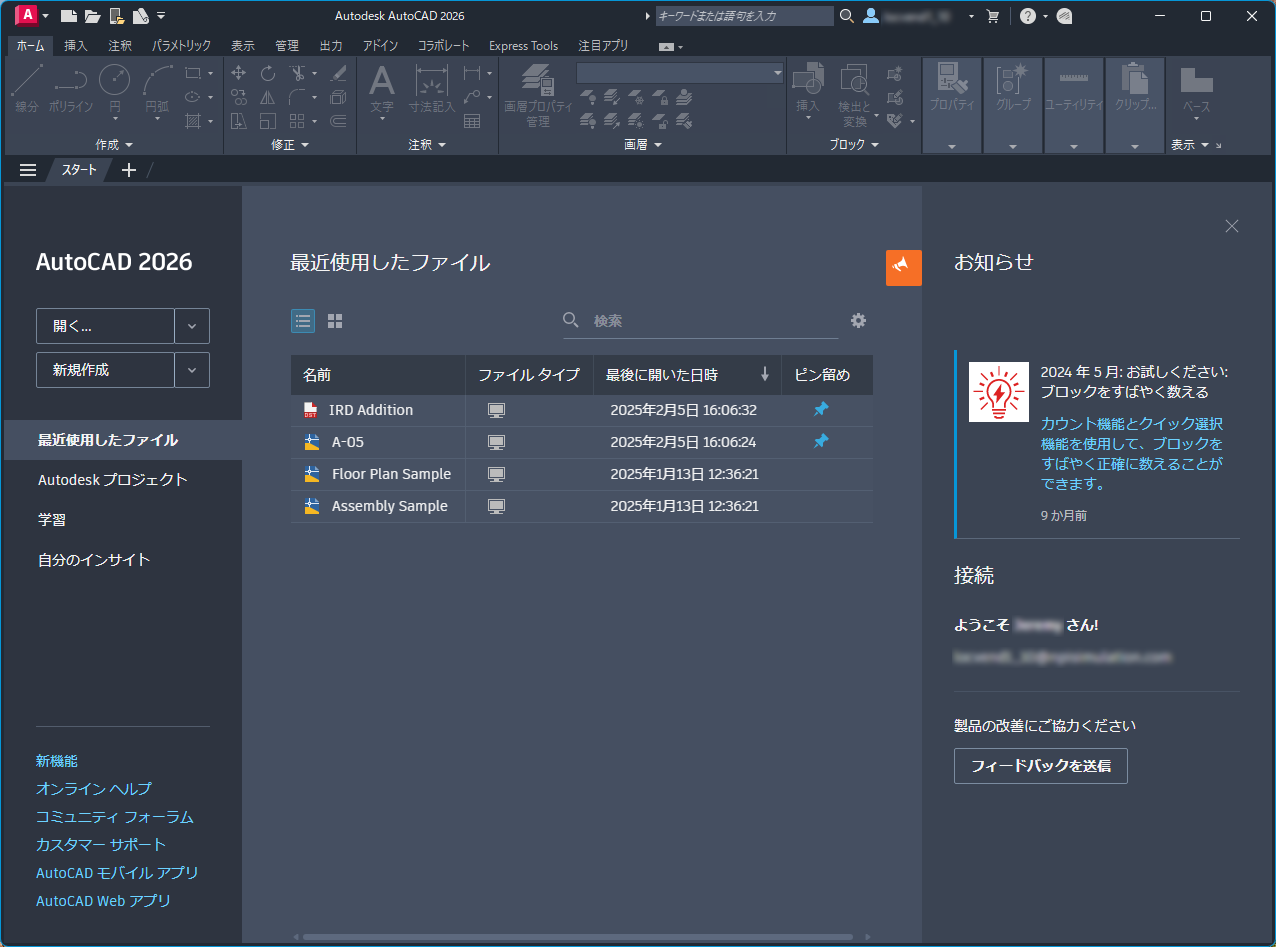Click the Help question mark icon

[x=1027, y=16]
